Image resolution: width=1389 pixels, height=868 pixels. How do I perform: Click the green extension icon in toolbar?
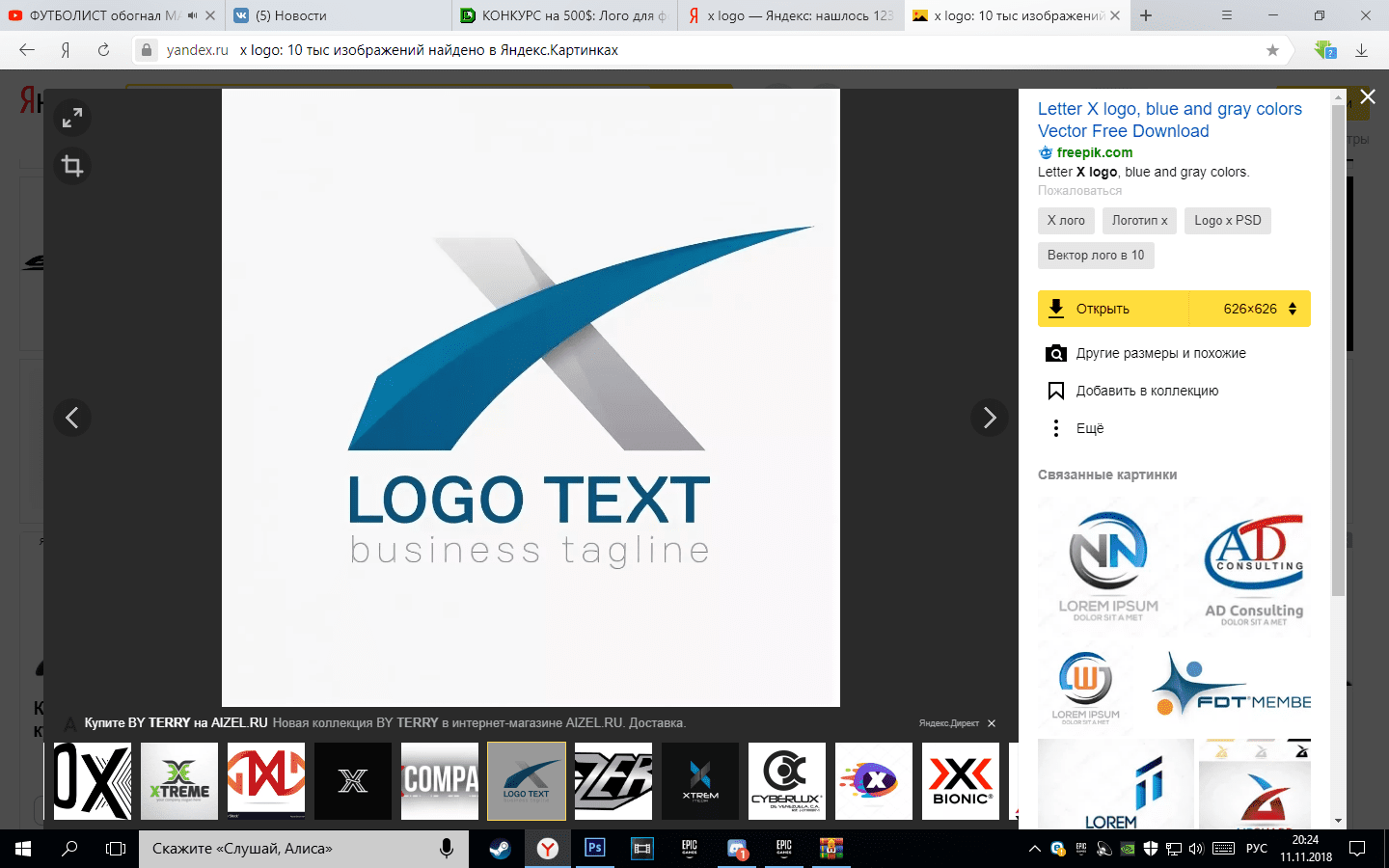[1325, 50]
